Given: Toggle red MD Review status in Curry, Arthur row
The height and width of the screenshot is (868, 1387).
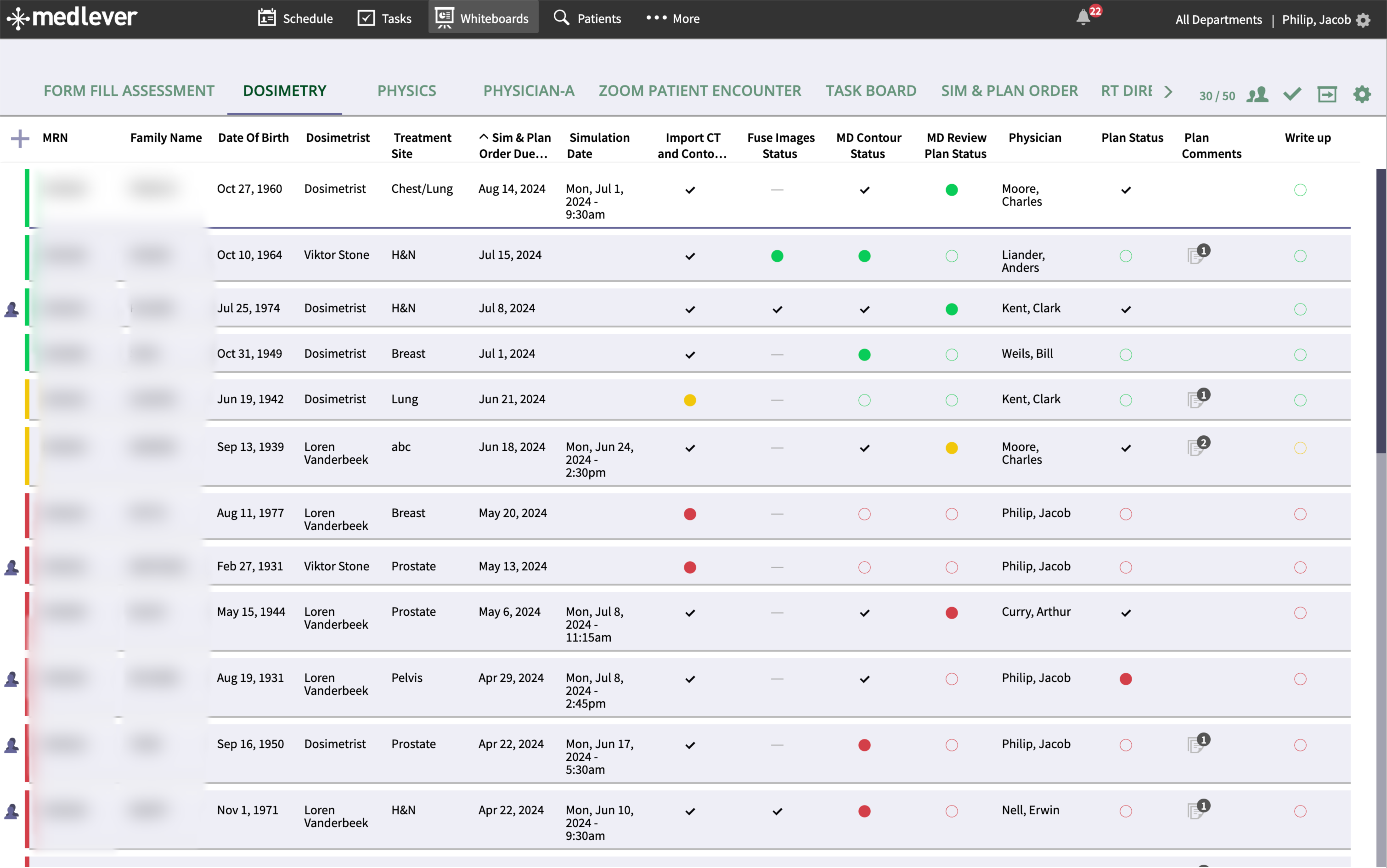Looking at the screenshot, I should [951, 613].
